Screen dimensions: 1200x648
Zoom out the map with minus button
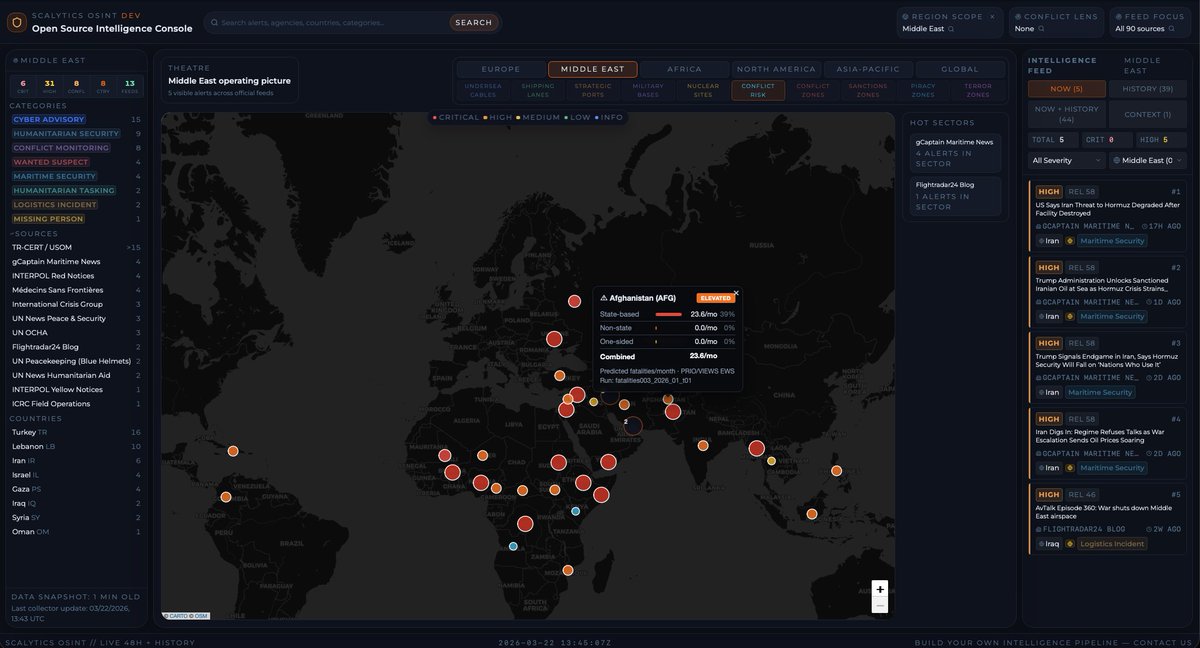(879, 605)
